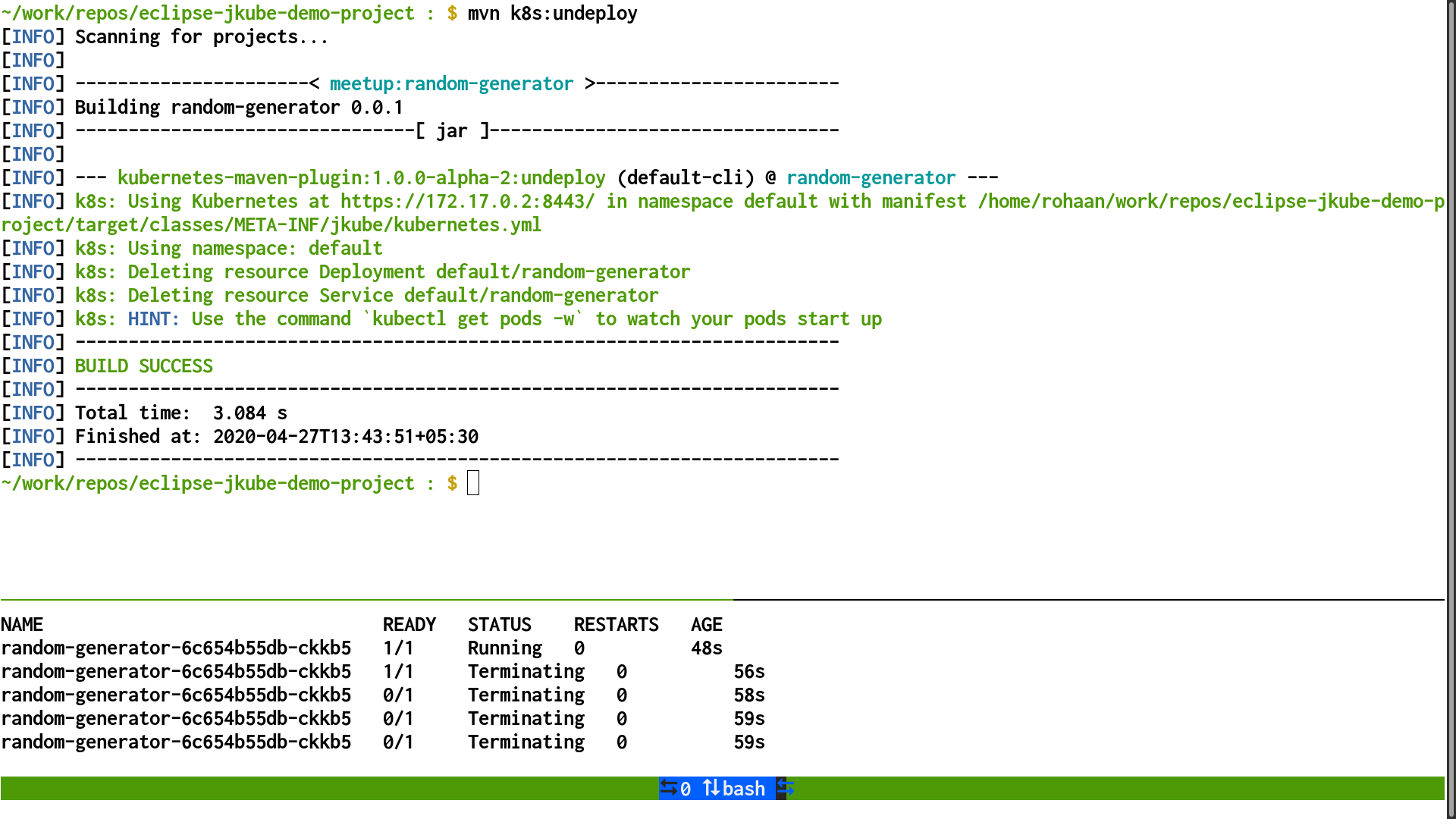Click the Running pod row name
The height and width of the screenshot is (819, 1456).
(176, 648)
